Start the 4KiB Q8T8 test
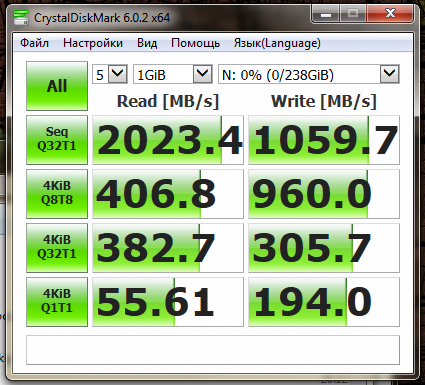This screenshot has width=425, height=385. pyautogui.click(x=57, y=194)
